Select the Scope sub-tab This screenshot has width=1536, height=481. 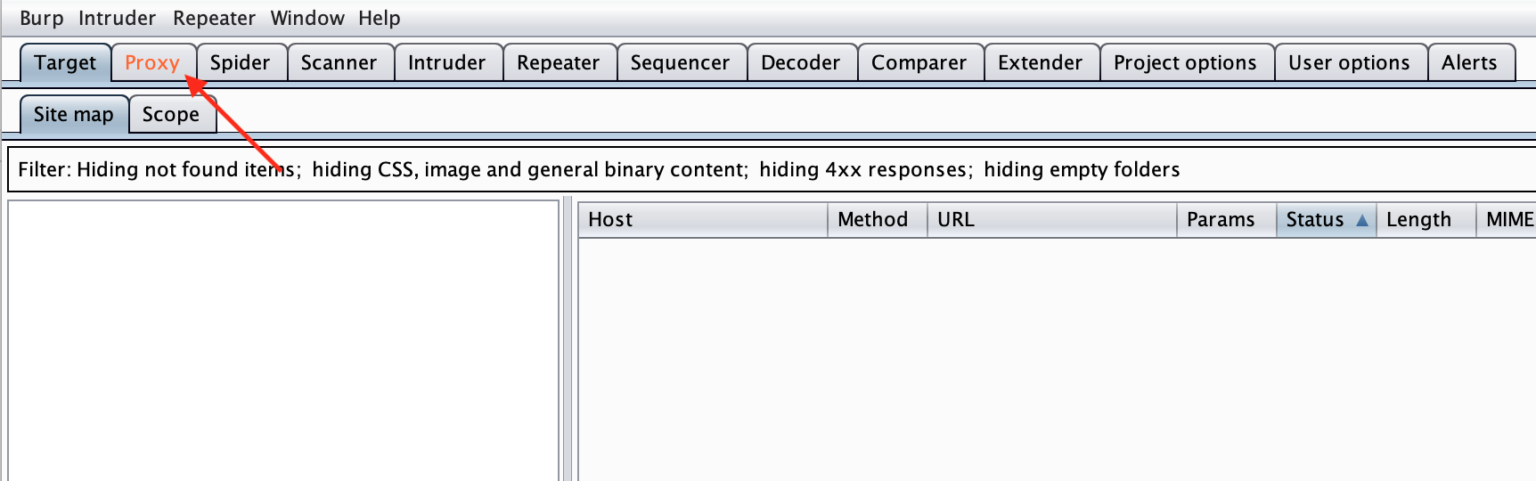click(171, 114)
